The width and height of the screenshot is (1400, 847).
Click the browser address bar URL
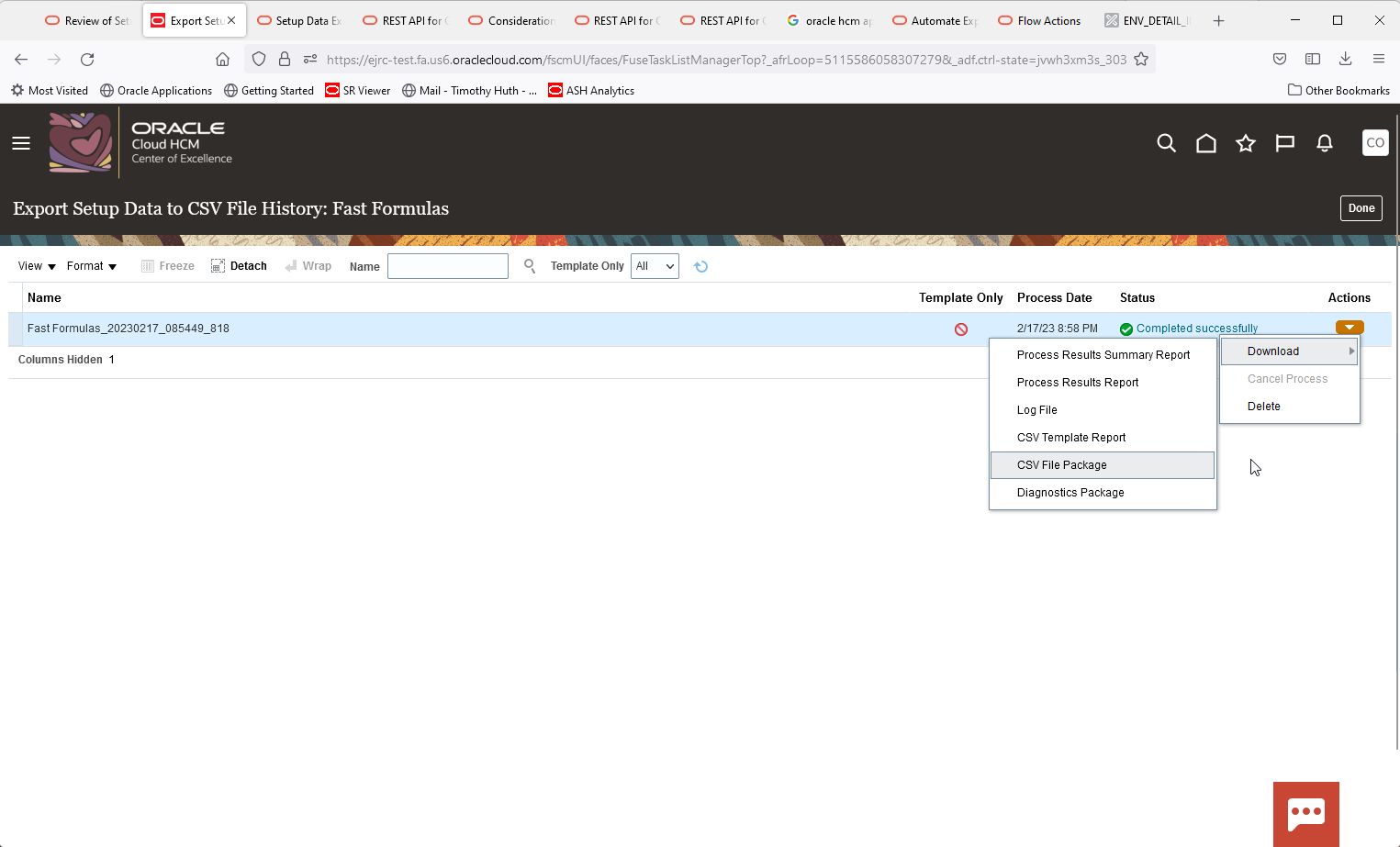coord(726,60)
